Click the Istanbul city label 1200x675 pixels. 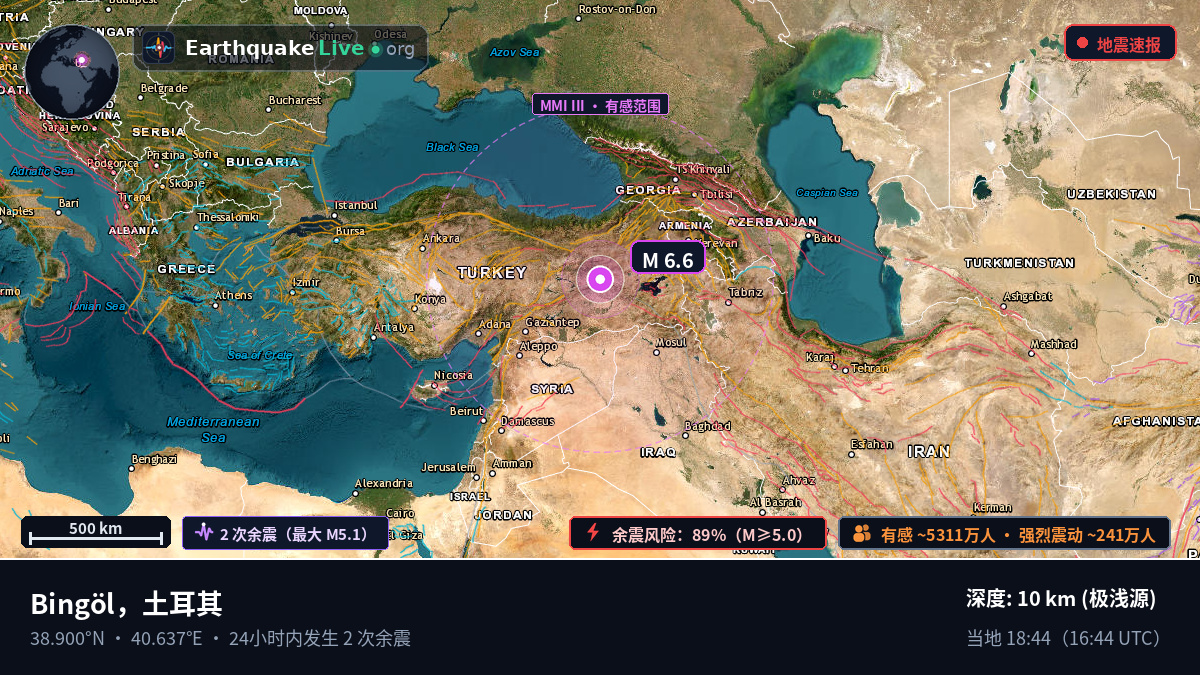click(x=355, y=204)
